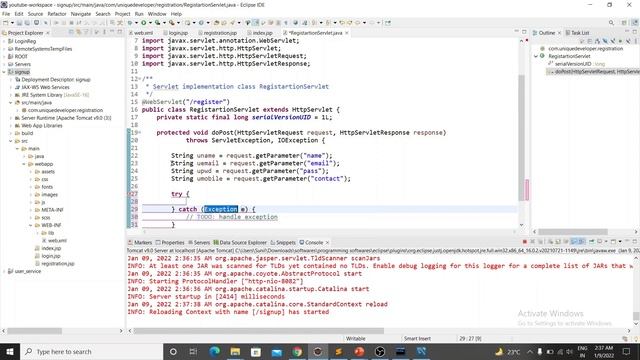640x360 pixels.
Task: Close the RegistartionServlet.java editor tab
Action: [x=347, y=33]
